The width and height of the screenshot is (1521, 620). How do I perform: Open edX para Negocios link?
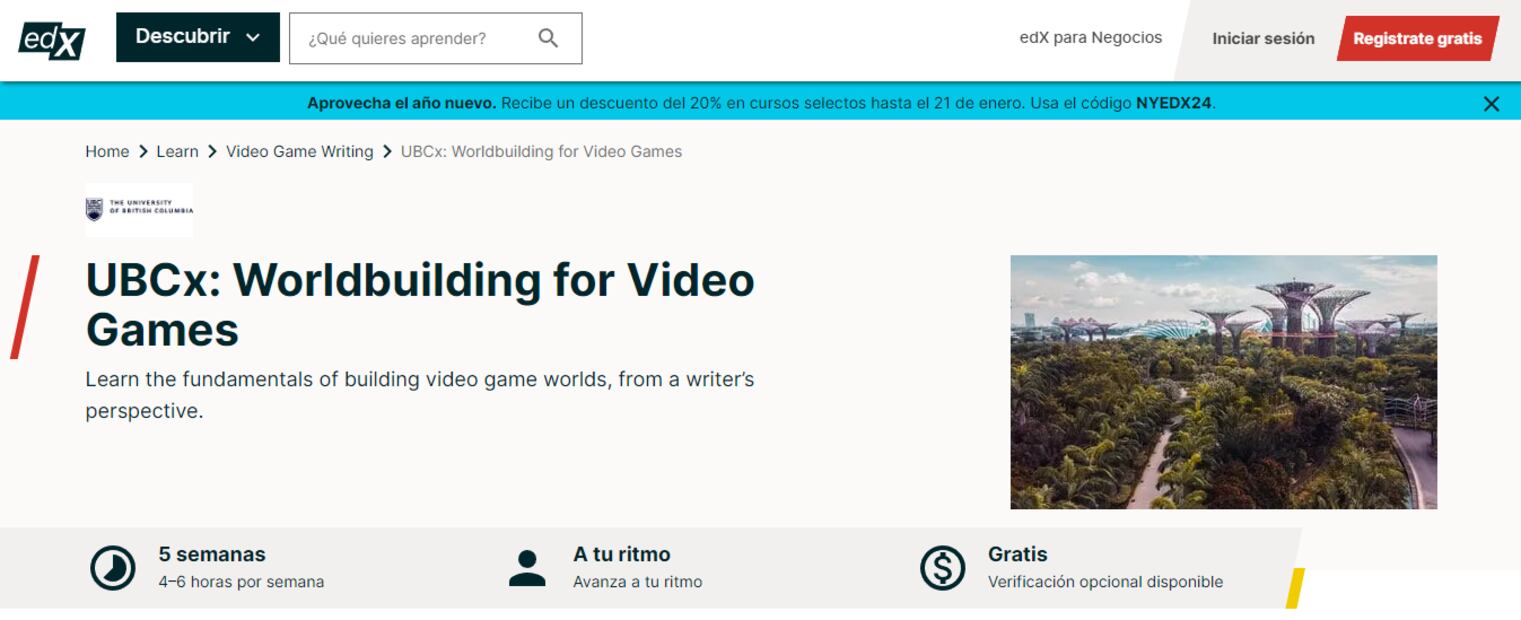1090,38
